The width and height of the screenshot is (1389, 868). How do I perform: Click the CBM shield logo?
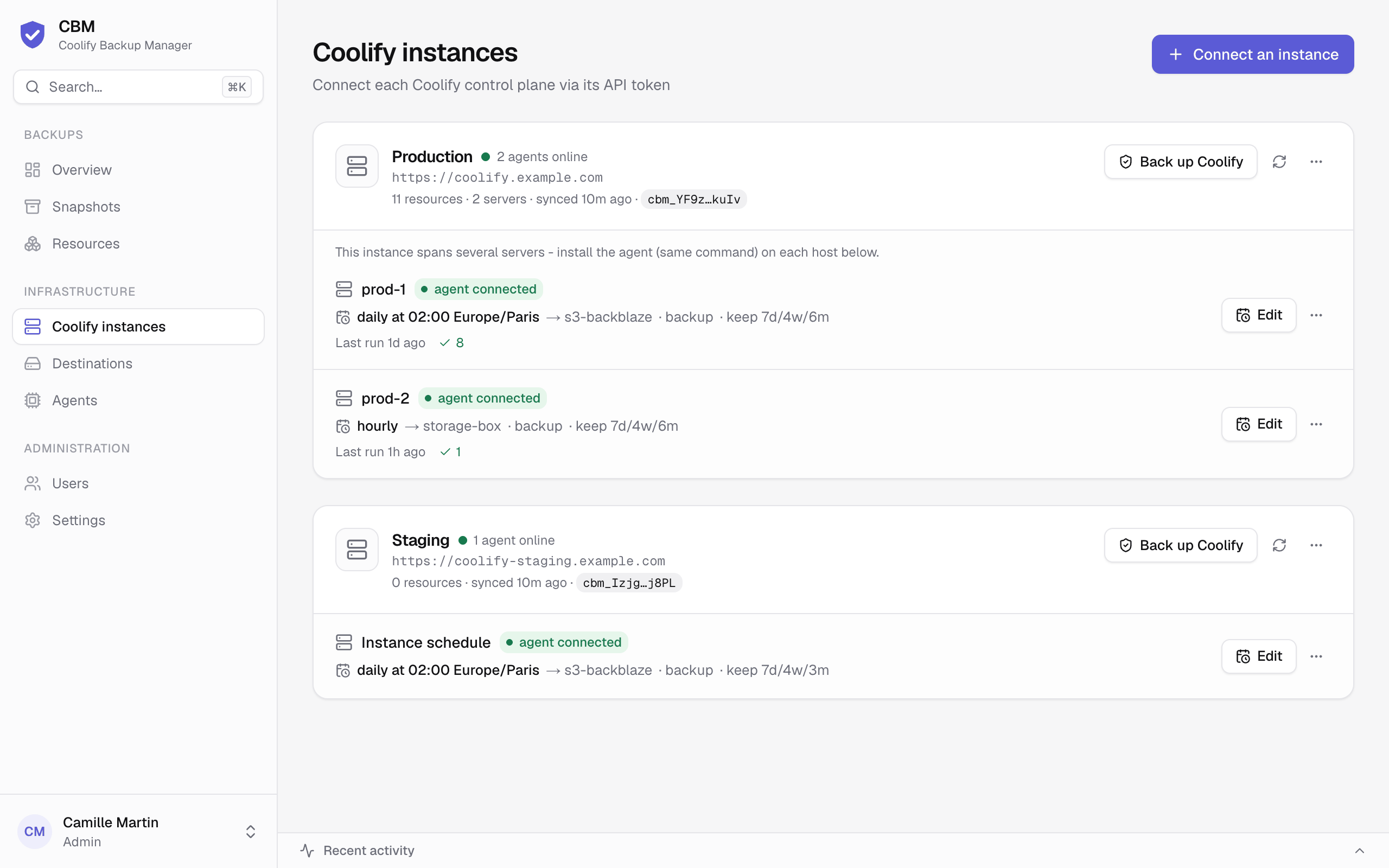point(33,34)
